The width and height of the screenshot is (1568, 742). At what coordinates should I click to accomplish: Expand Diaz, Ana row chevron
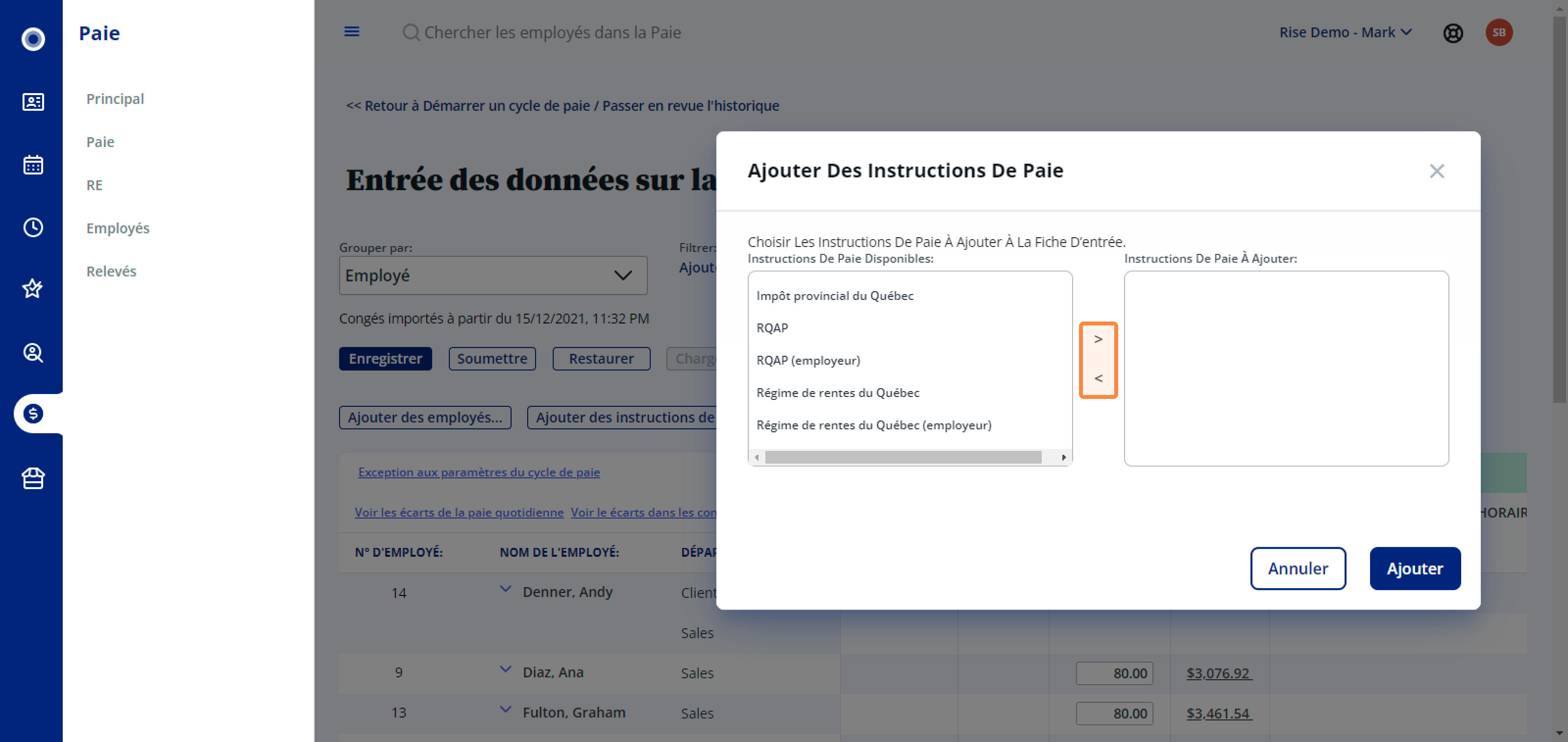click(505, 669)
